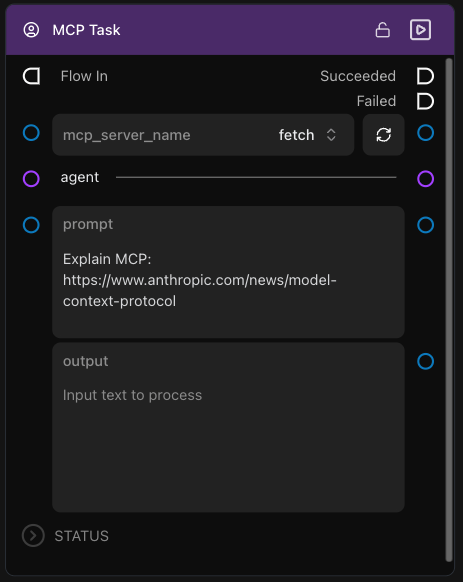The height and width of the screenshot is (582, 463).
Task: Click right port of mcp_server_name
Action: pyautogui.click(x=425, y=133)
